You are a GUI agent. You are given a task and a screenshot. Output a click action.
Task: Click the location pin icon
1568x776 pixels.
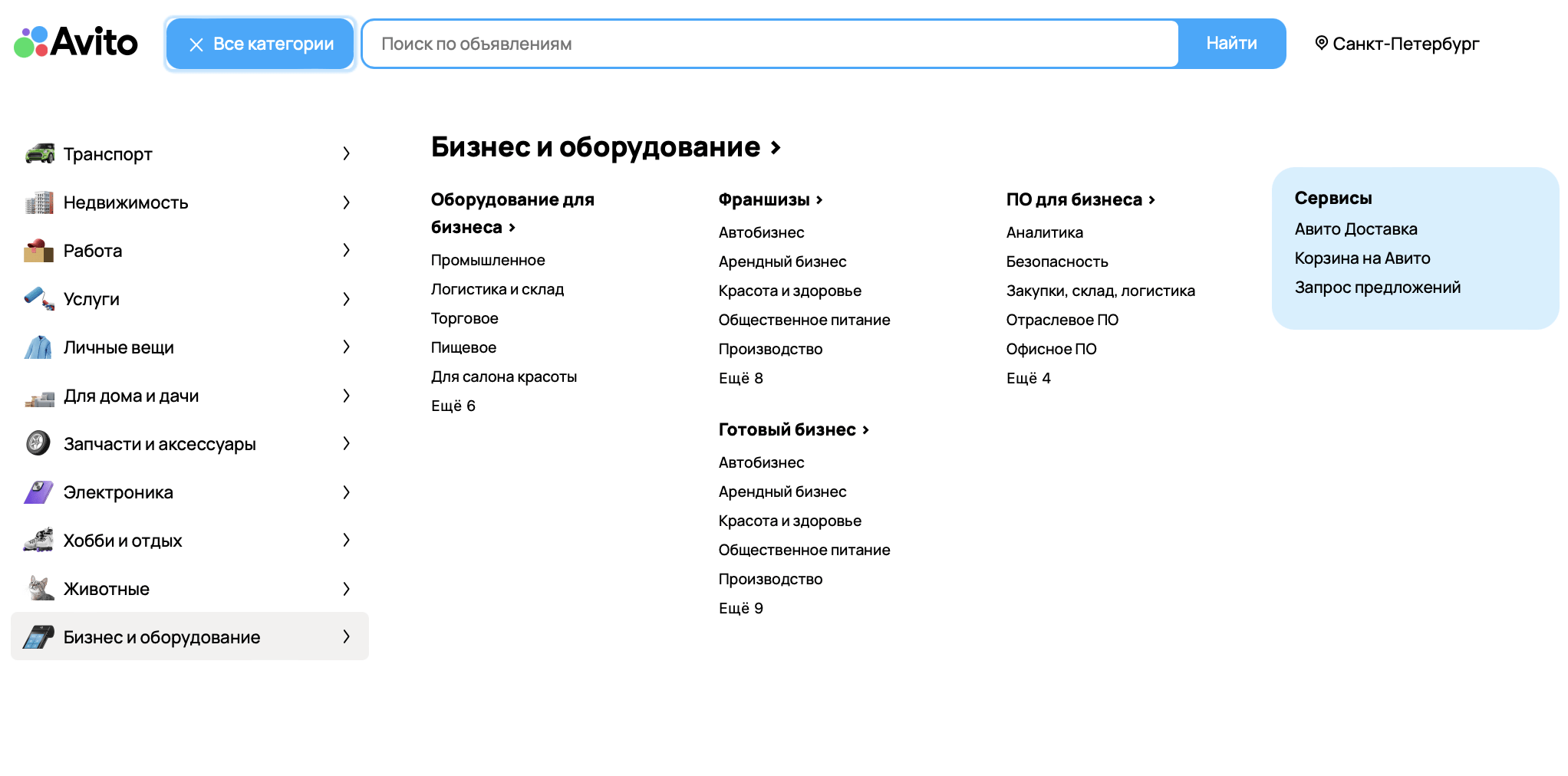click(1321, 43)
